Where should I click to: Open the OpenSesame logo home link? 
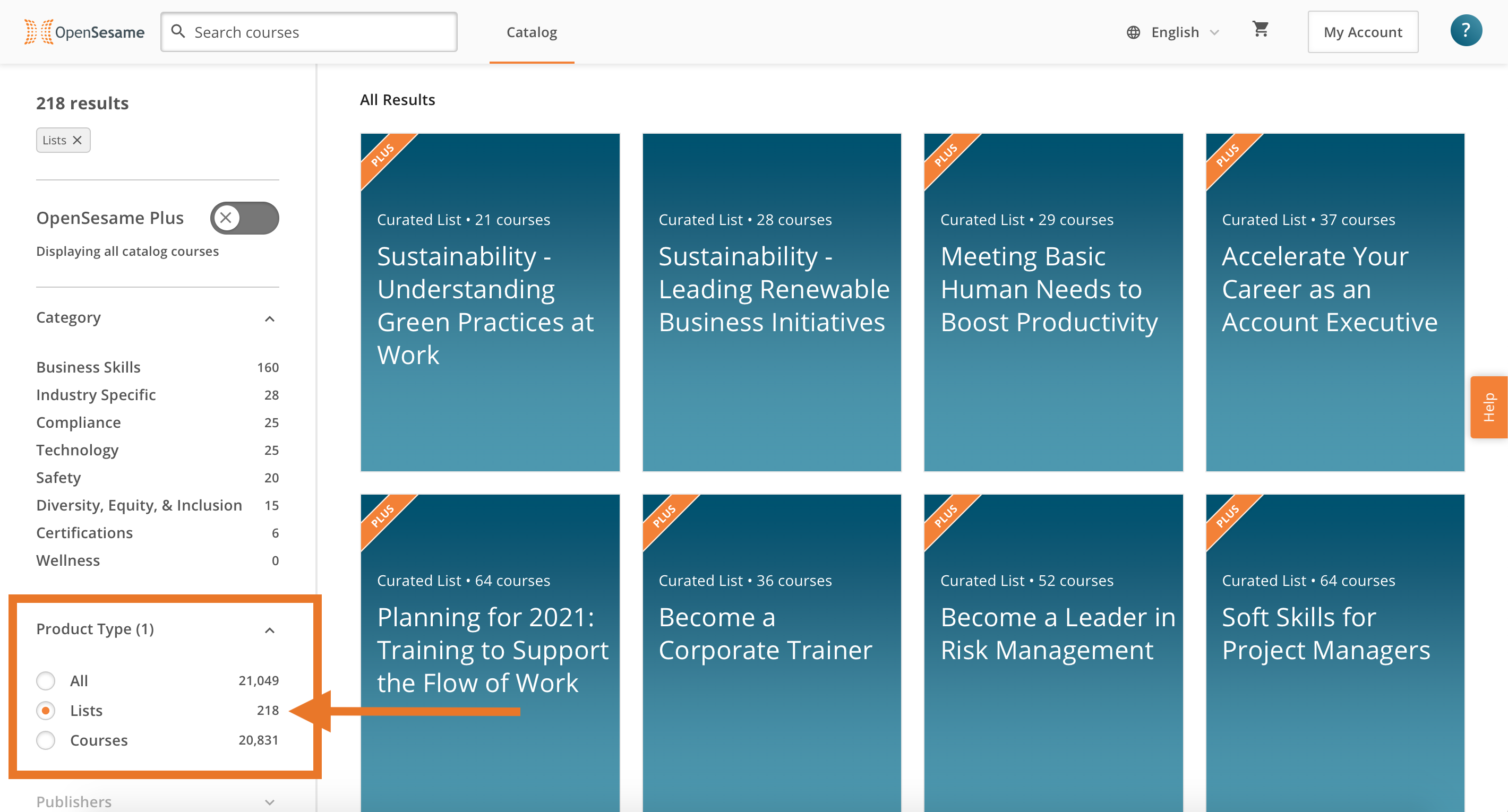point(84,32)
